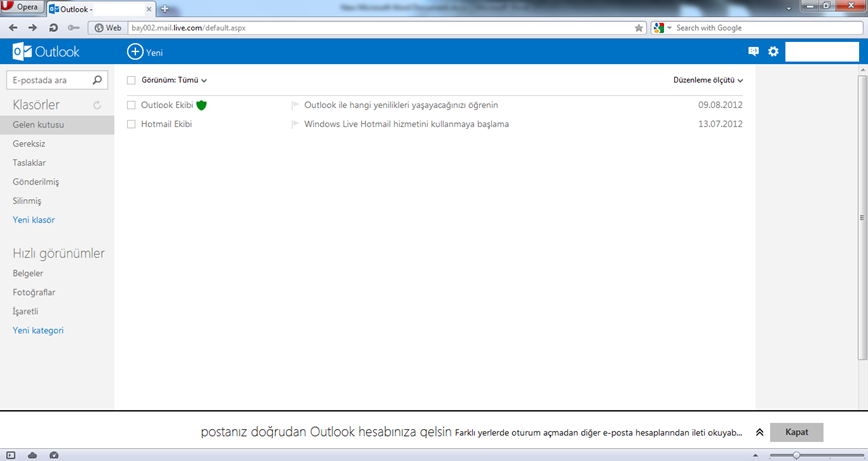This screenshot has width=868, height=461.
Task: Click the Web site badge
Action: (107, 28)
